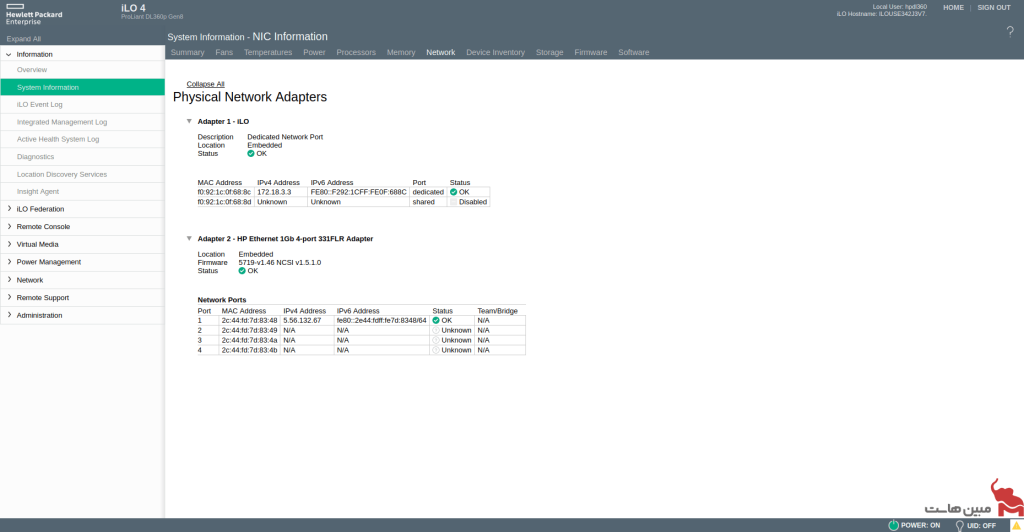Click the green OK icon for Adapter 1 status
Screen dimensions: 1024x532
pos(251,154)
